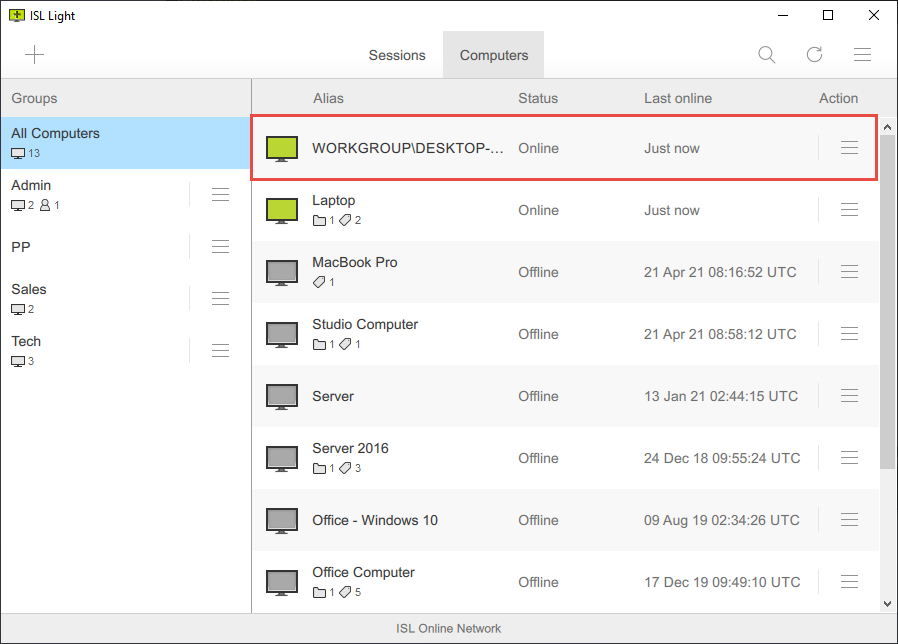
Task: Click the action icon for Server 2016
Action: [x=849, y=457]
